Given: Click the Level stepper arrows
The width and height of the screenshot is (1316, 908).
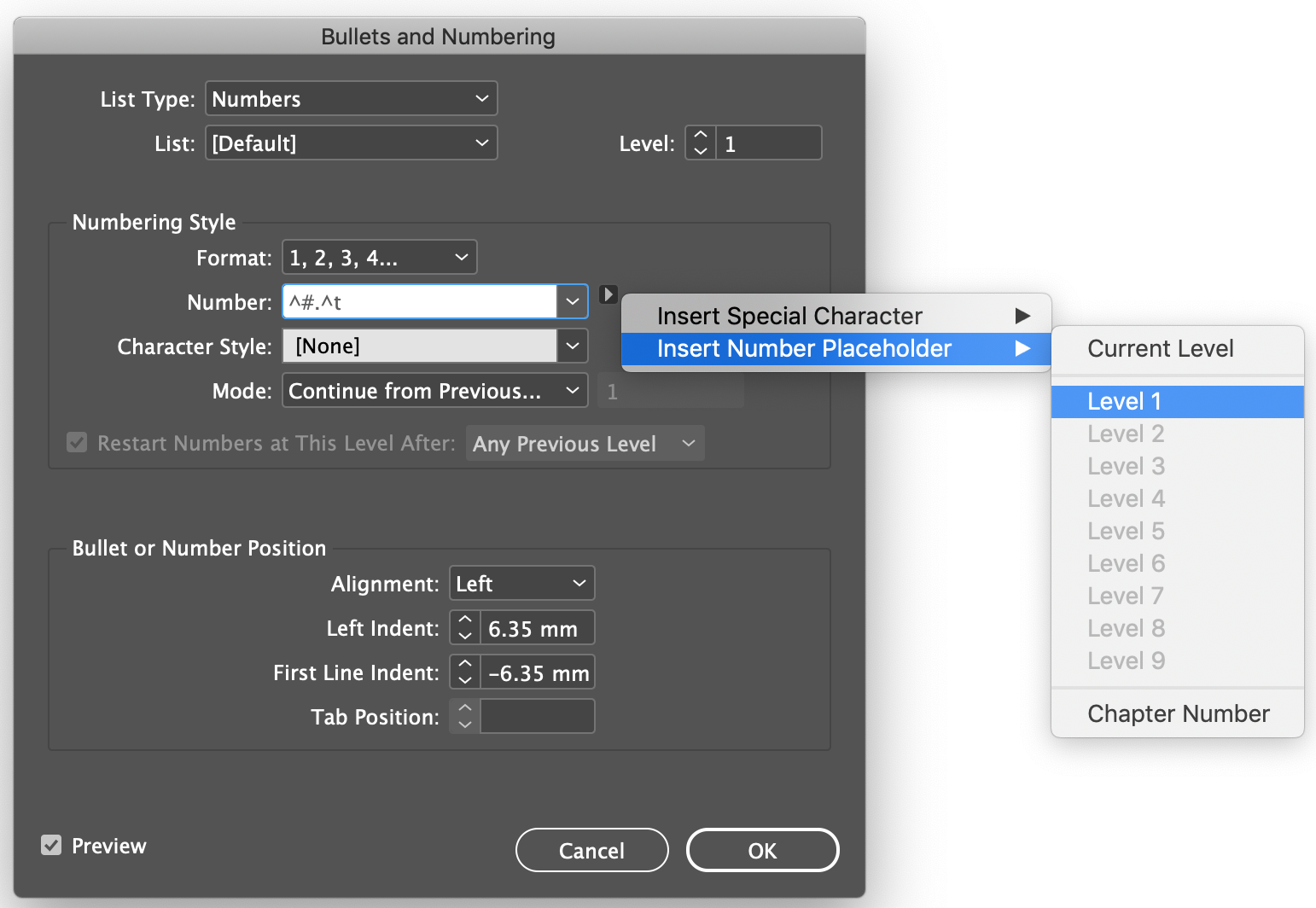Looking at the screenshot, I should pyautogui.click(x=701, y=143).
